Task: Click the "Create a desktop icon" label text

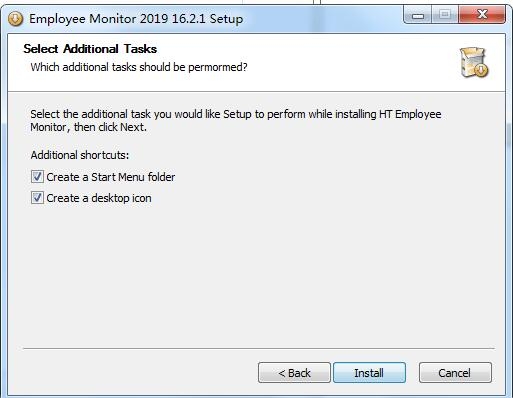Action: point(99,198)
